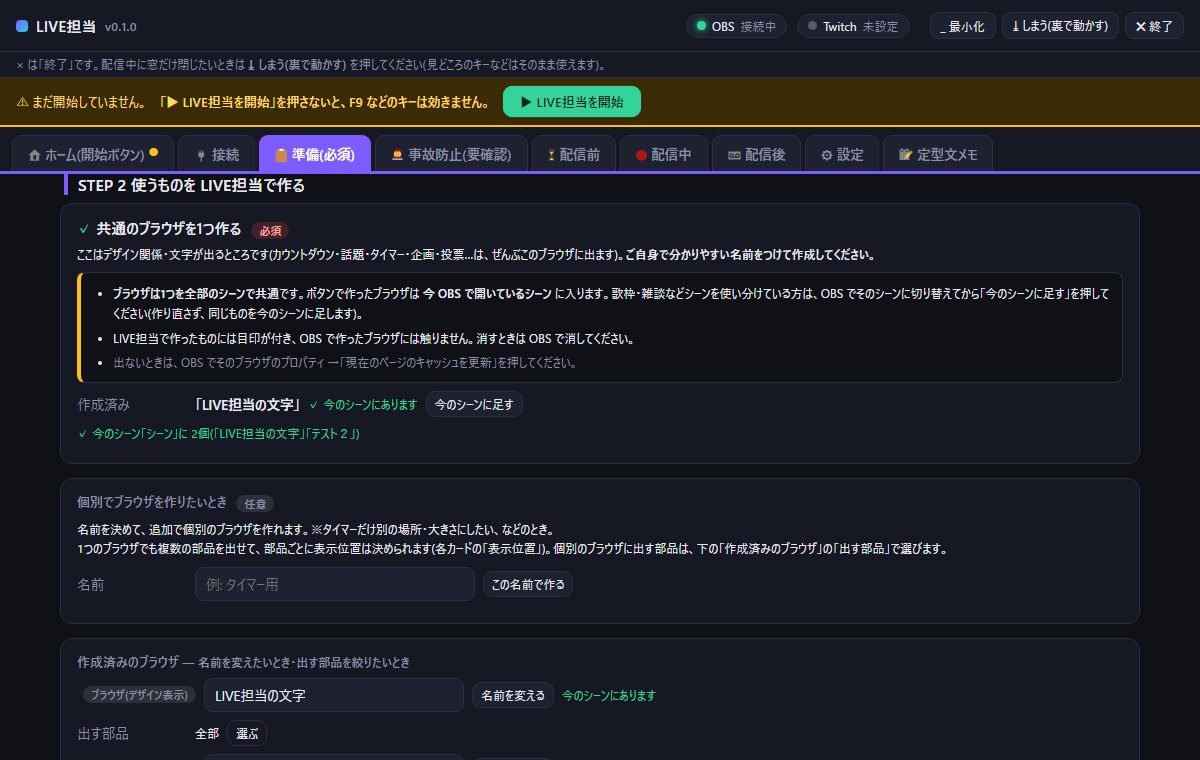Click the ✕ 終了 button
Image resolution: width=1200 pixels, height=760 pixels.
point(1154,26)
